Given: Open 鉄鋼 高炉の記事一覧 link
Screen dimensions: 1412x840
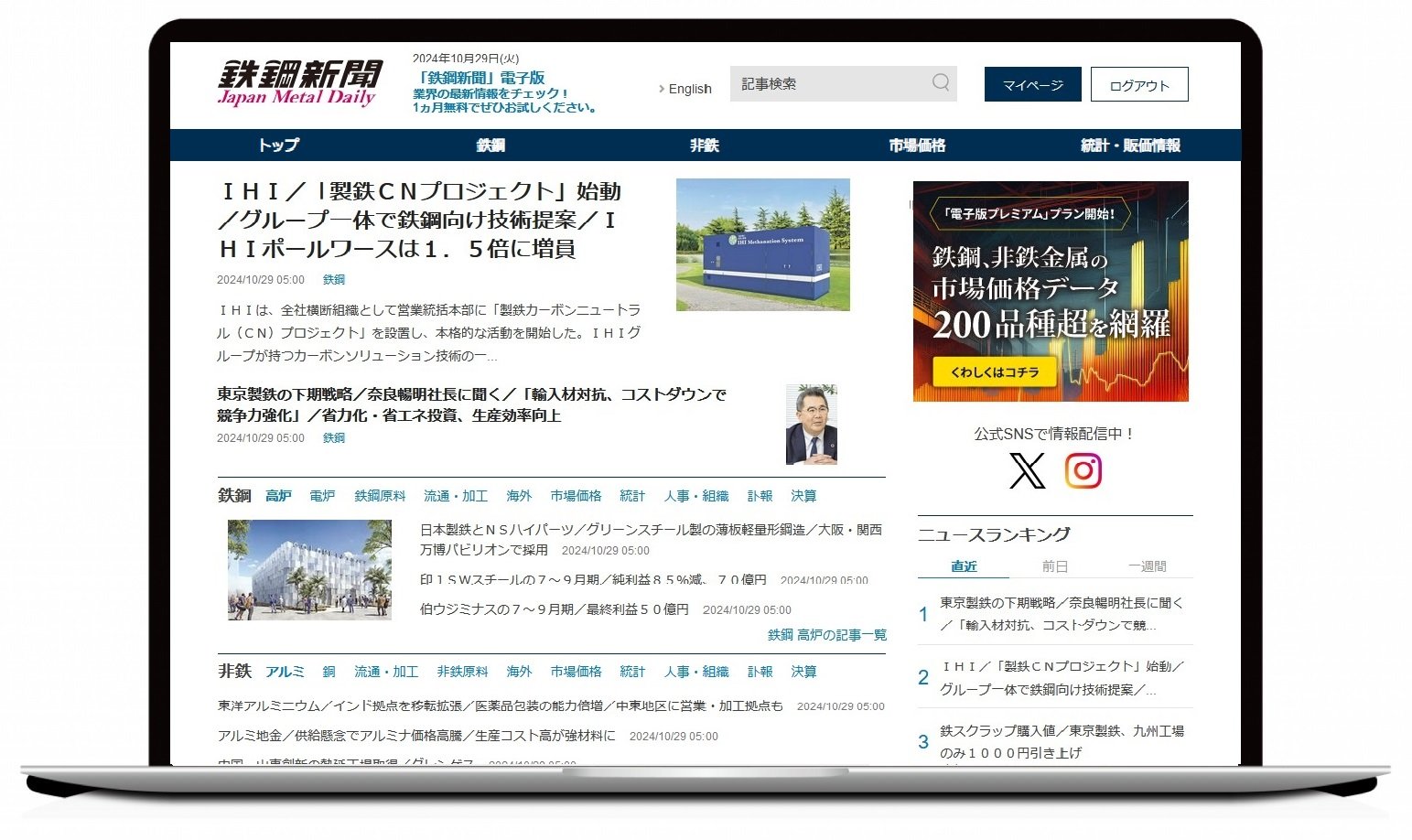Looking at the screenshot, I should click(827, 635).
